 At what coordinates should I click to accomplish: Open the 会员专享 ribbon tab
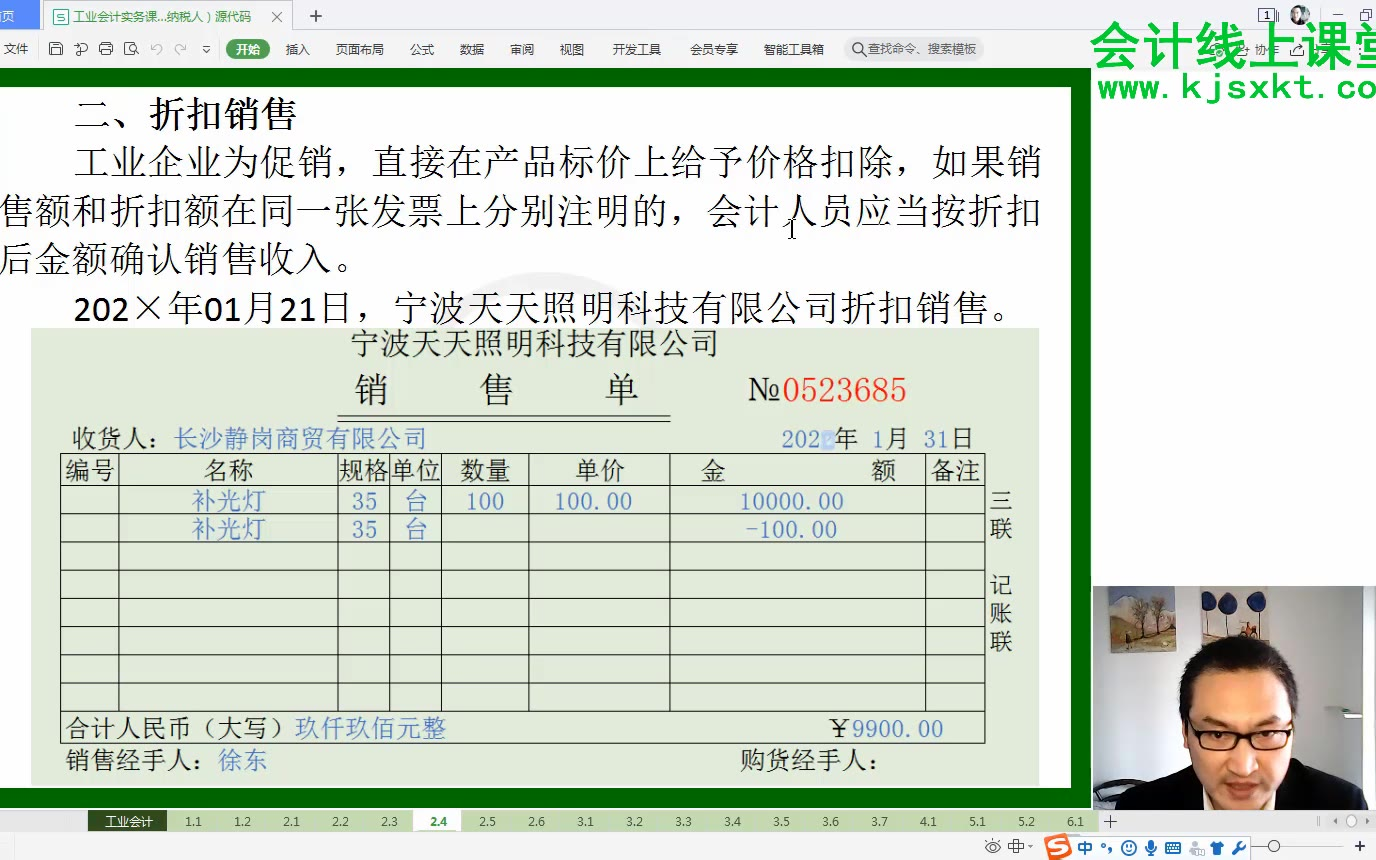point(714,49)
